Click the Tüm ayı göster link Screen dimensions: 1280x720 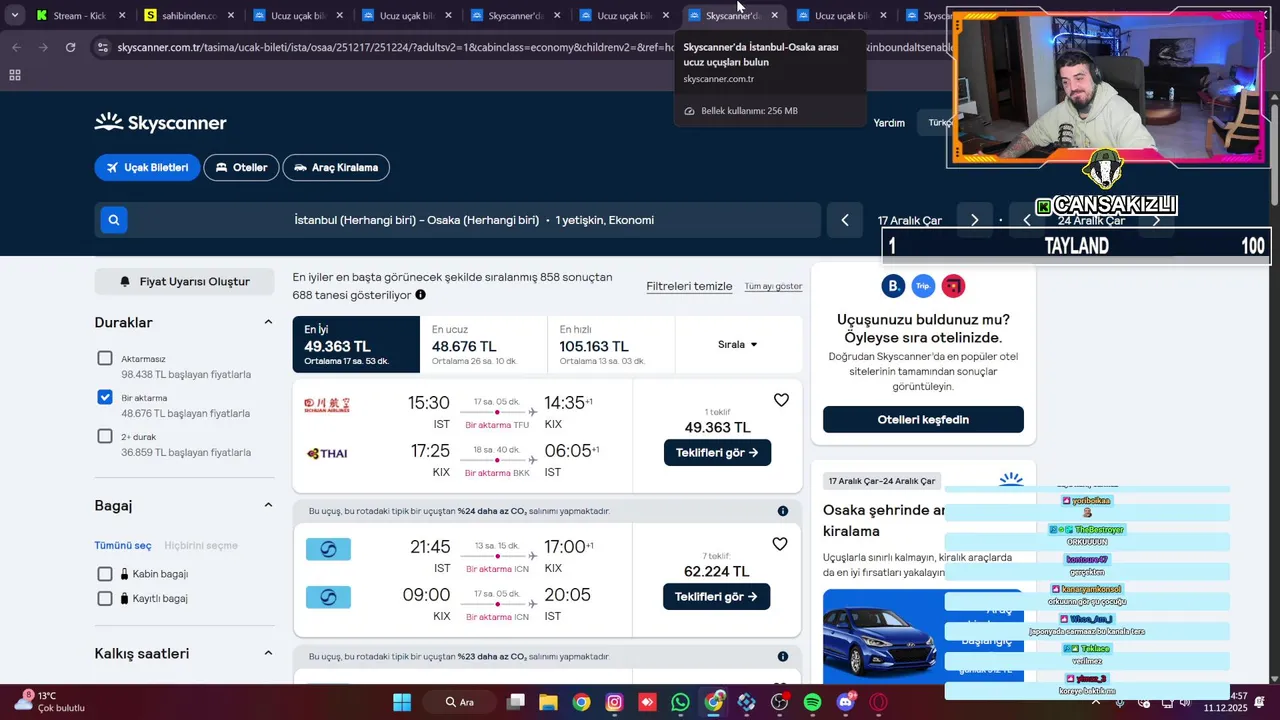773,286
